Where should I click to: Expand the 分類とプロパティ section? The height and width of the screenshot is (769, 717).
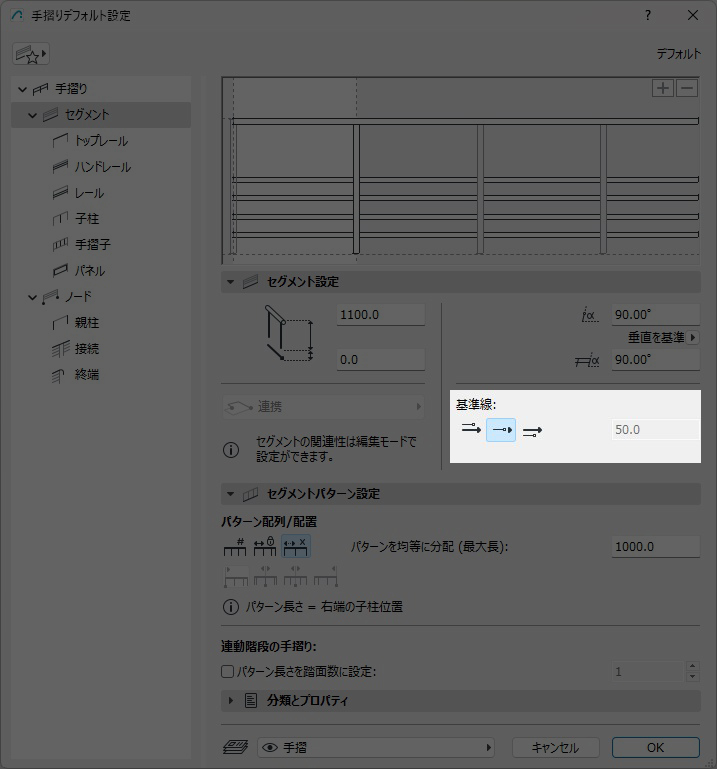click(x=230, y=701)
